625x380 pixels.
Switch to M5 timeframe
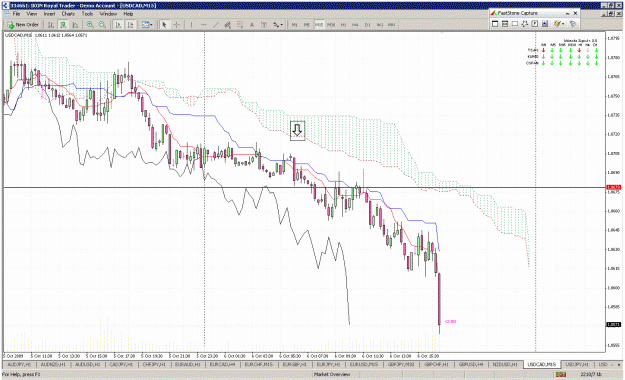tap(307, 25)
